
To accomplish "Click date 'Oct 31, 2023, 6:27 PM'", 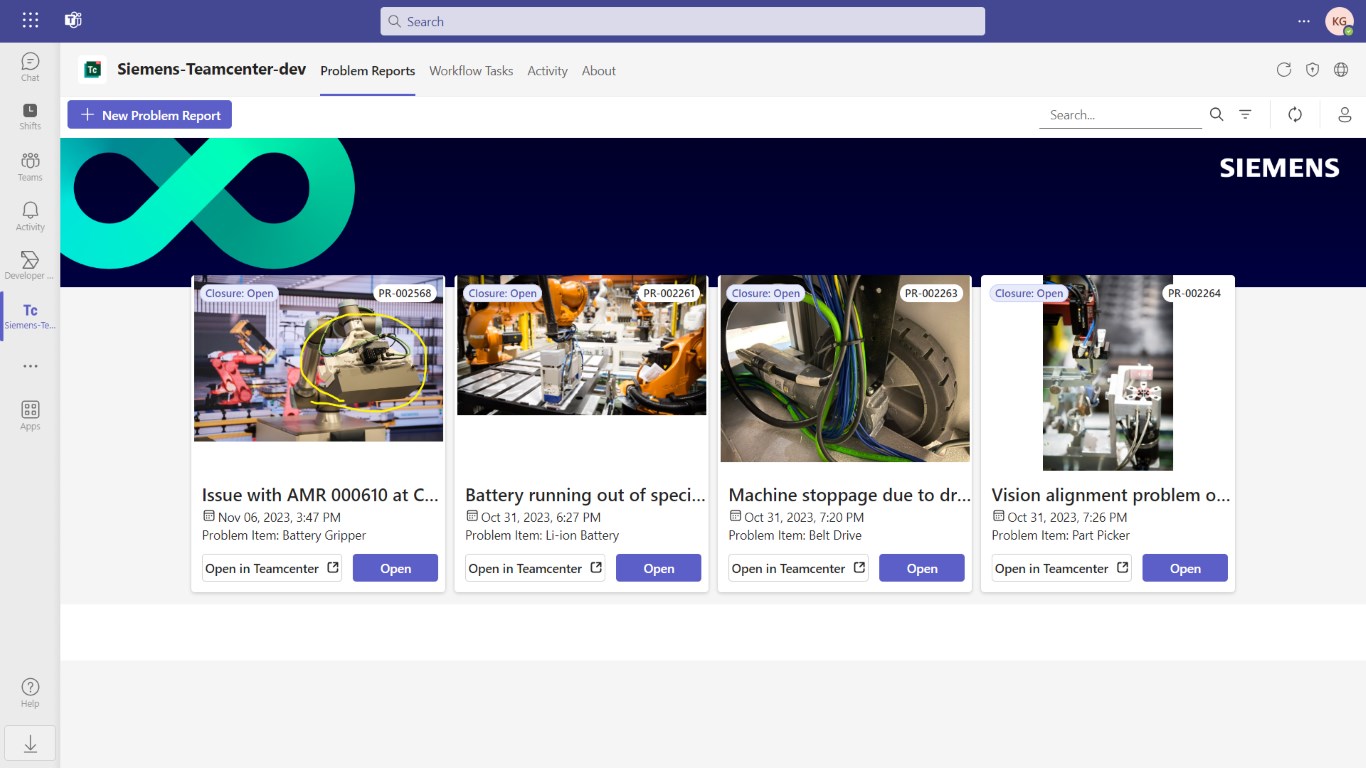I will coord(541,517).
